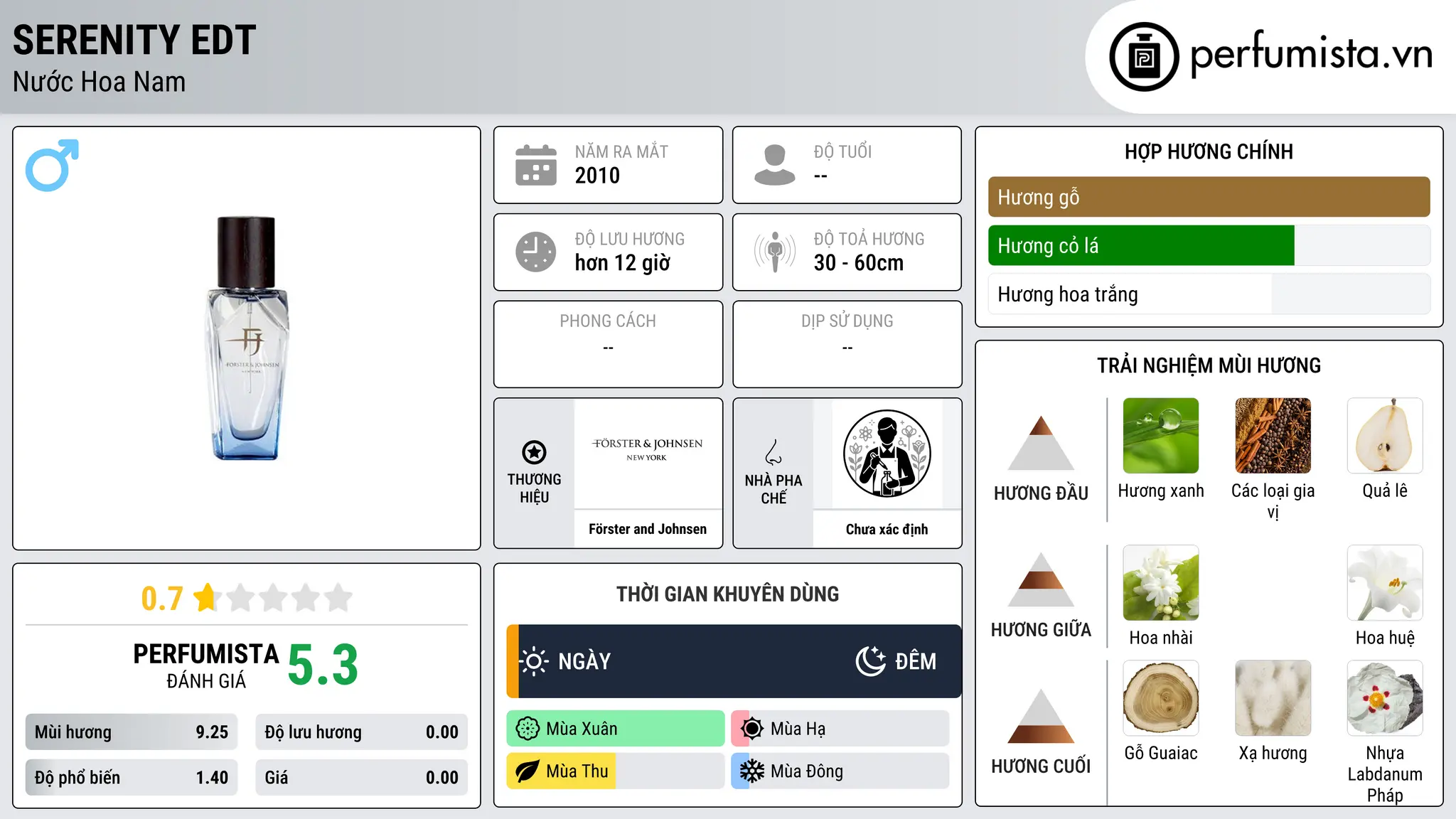The height and width of the screenshot is (819, 1456).
Task: Click the Hương giữa pyramid icon
Action: tap(1041, 579)
